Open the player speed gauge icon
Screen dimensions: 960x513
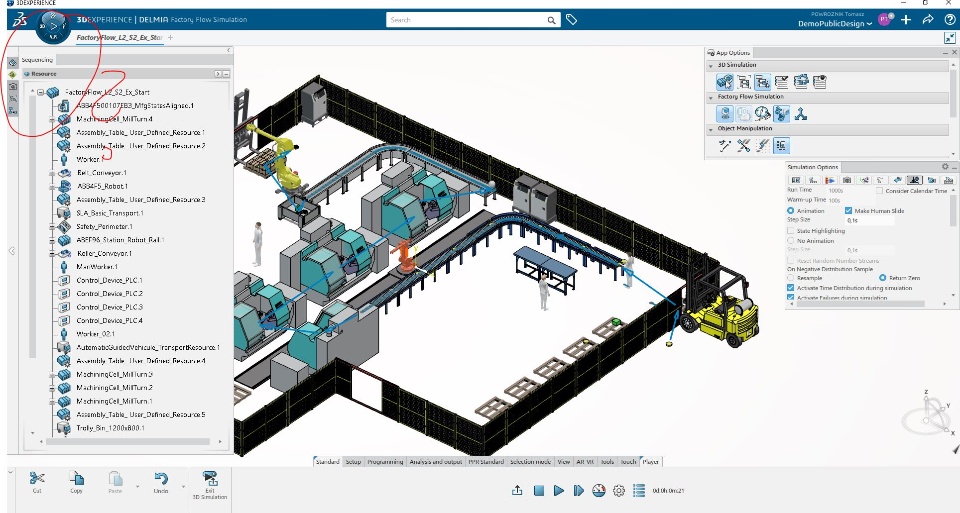[599, 490]
